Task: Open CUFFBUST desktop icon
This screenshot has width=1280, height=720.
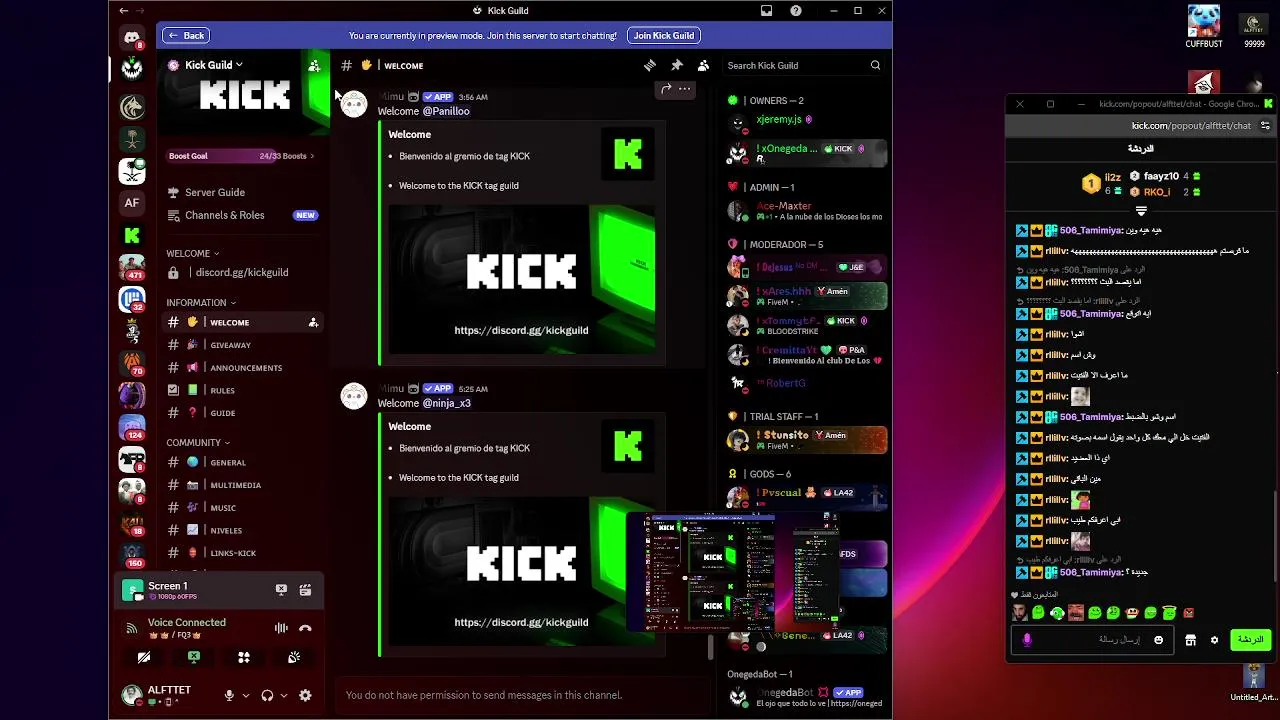Action: coord(1204,27)
